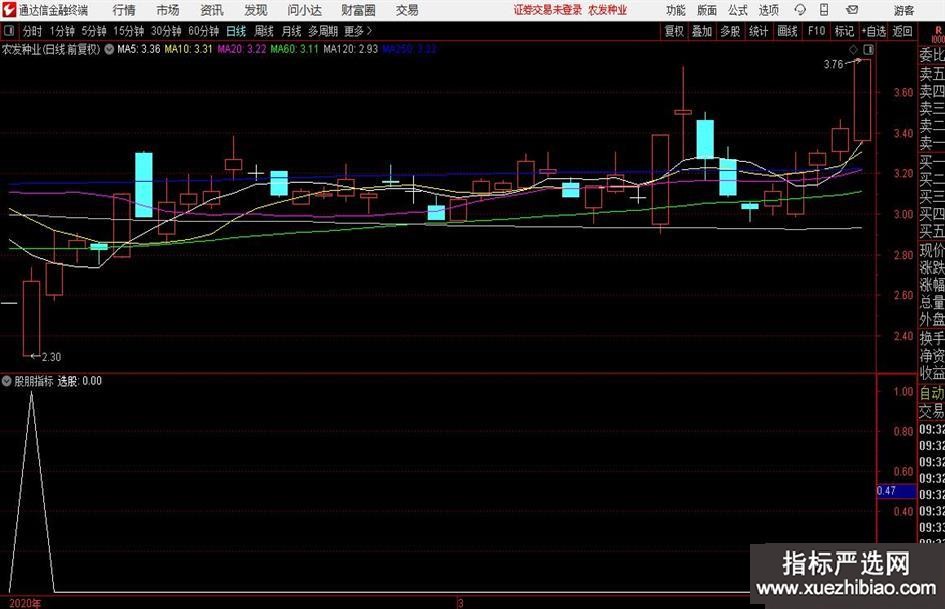The height and width of the screenshot is (609, 945).
Task: Click the 多股 multi-stock button
Action: (730, 31)
